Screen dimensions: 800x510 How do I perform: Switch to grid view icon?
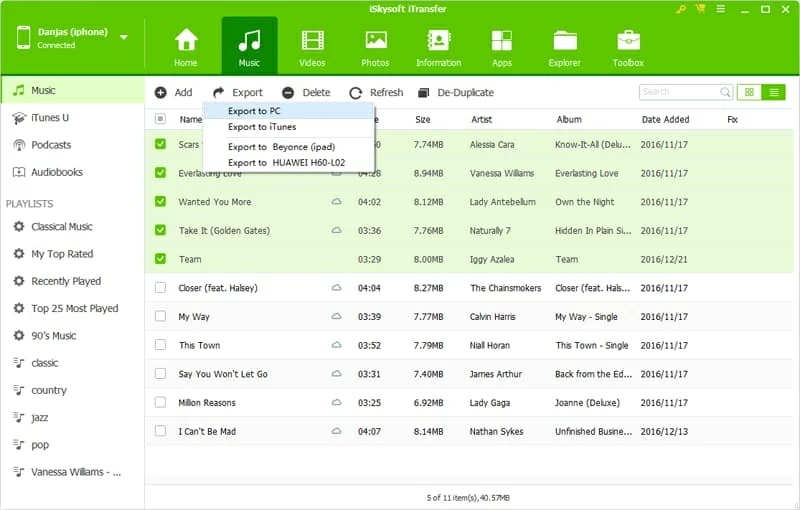748,92
